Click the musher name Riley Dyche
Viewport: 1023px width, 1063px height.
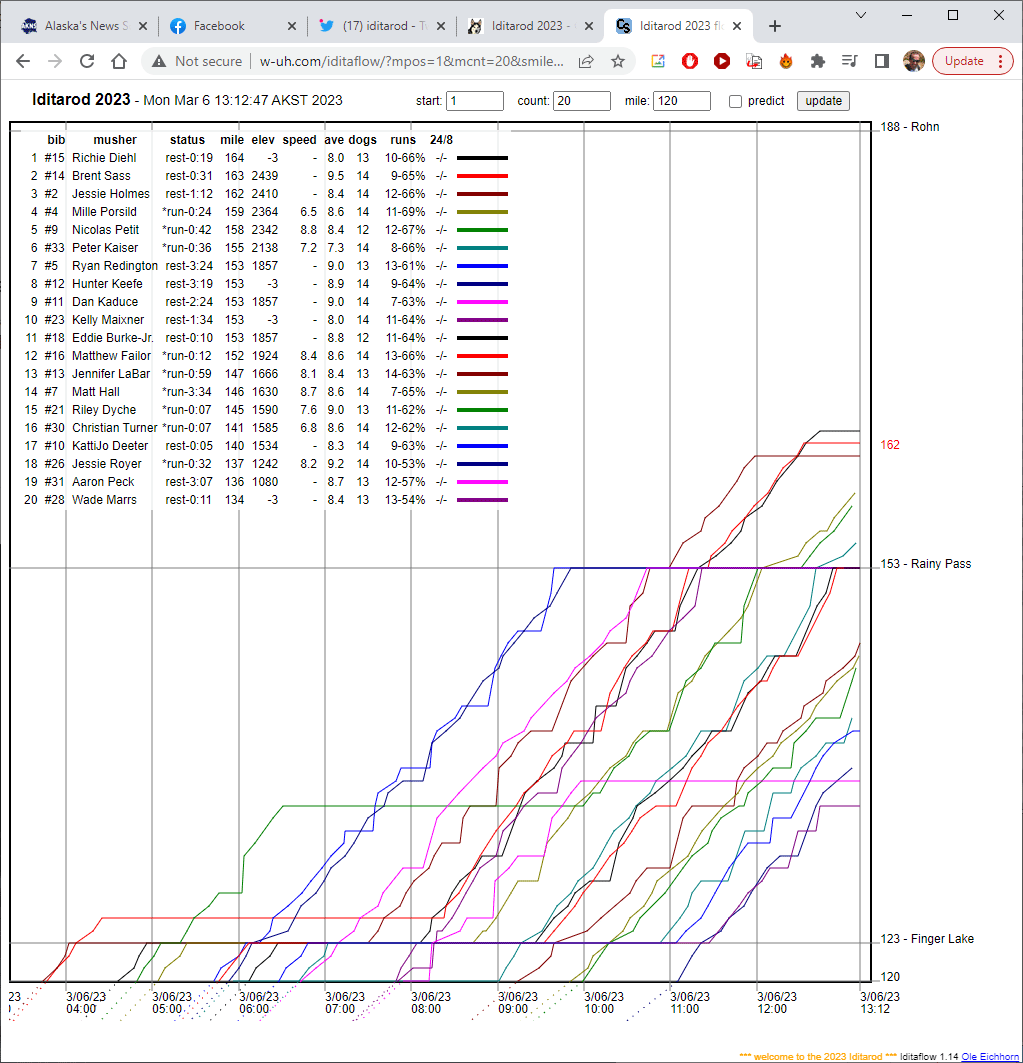point(104,409)
